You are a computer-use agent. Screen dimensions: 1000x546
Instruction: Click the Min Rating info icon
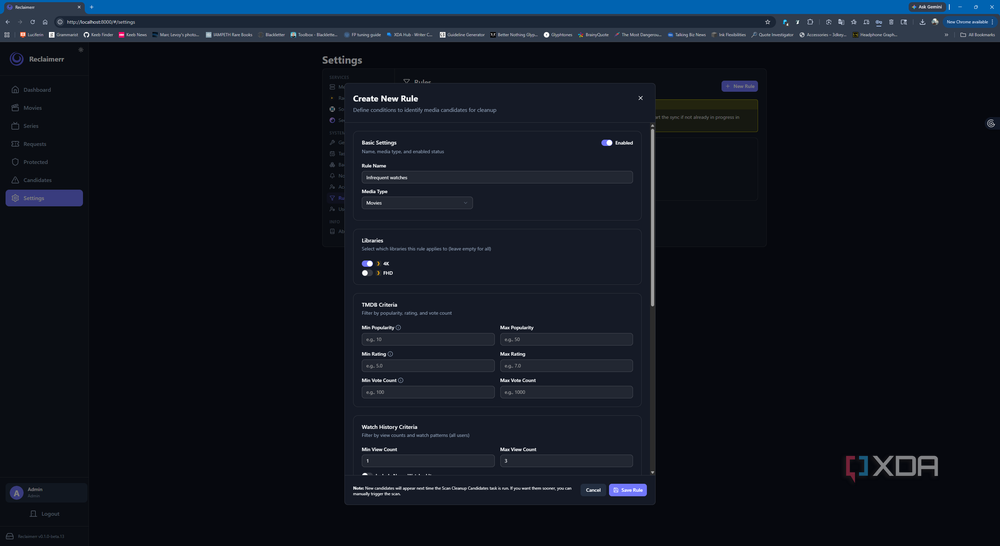tap(390, 354)
